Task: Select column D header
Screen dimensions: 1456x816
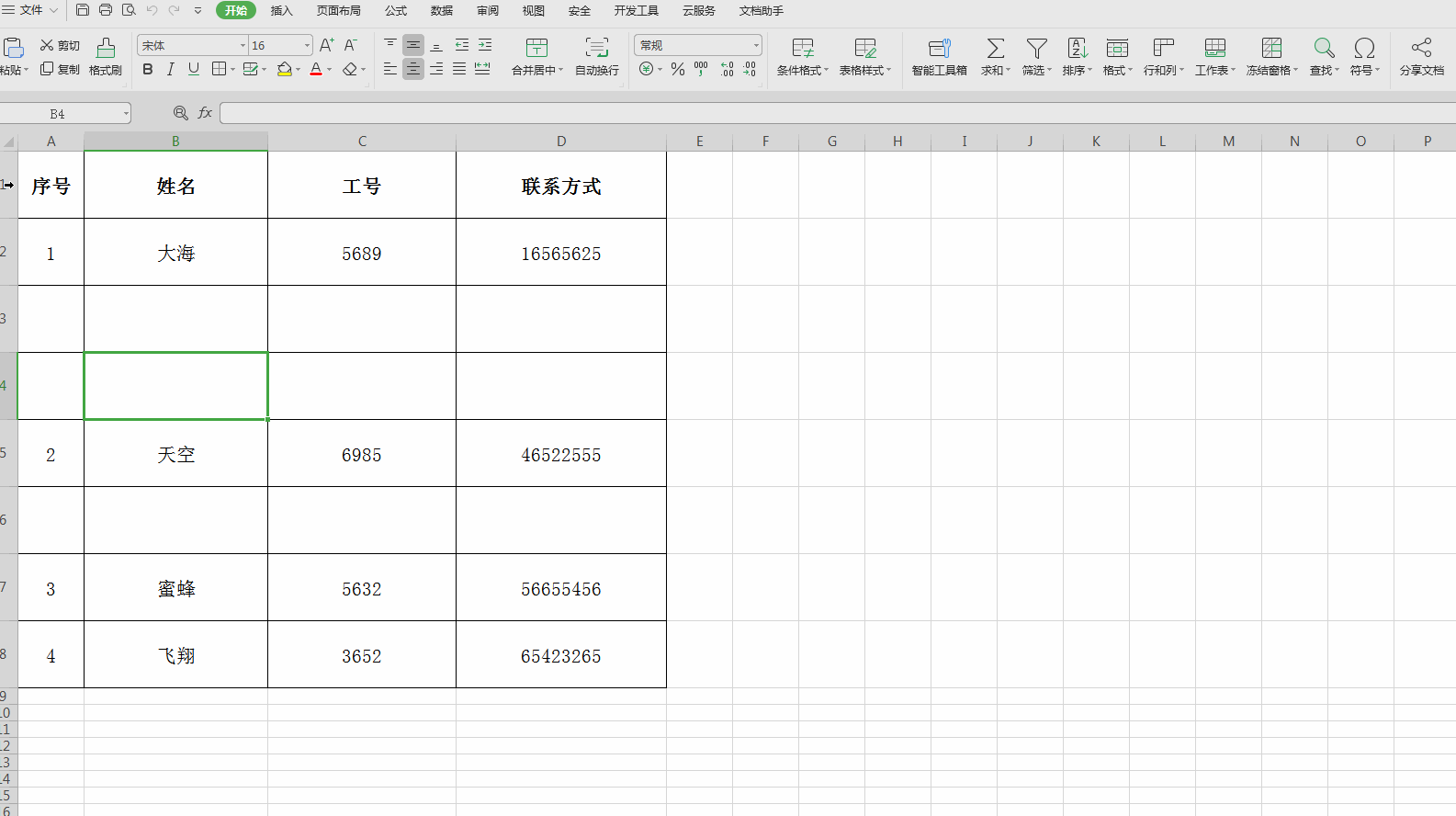Action: 561,142
